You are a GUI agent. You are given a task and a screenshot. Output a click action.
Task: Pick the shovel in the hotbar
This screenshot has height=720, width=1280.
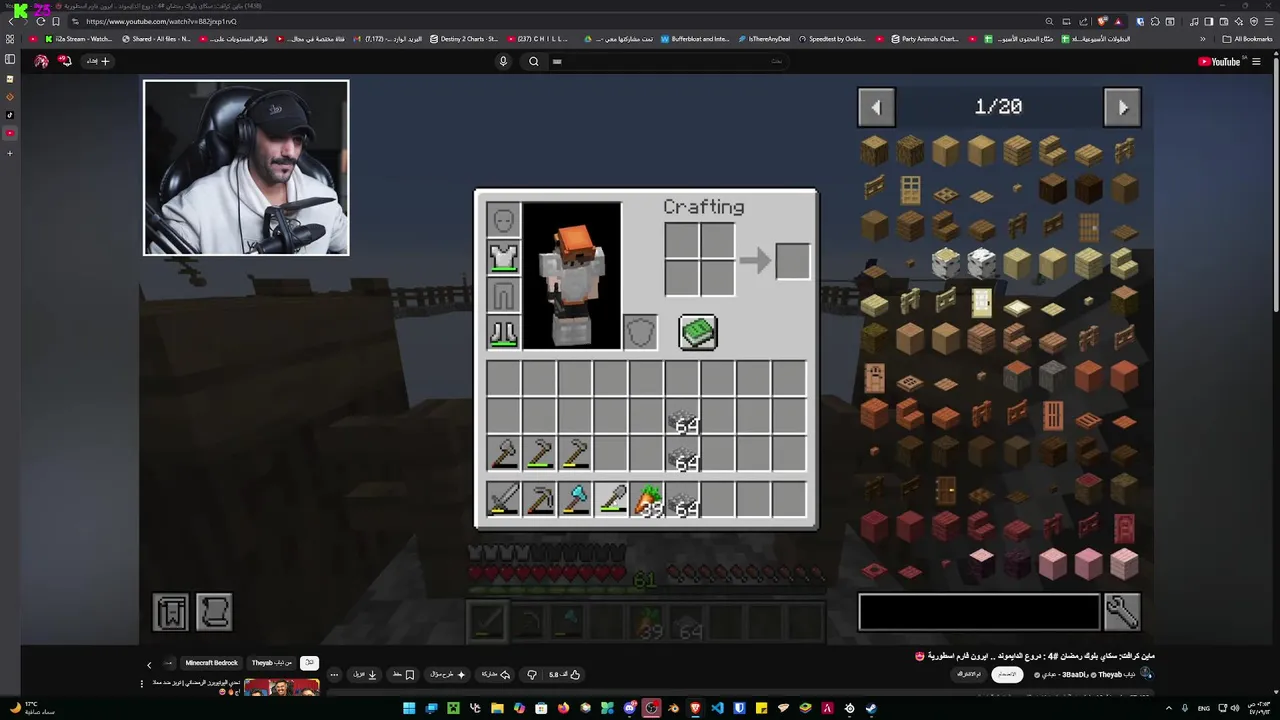click(x=611, y=499)
